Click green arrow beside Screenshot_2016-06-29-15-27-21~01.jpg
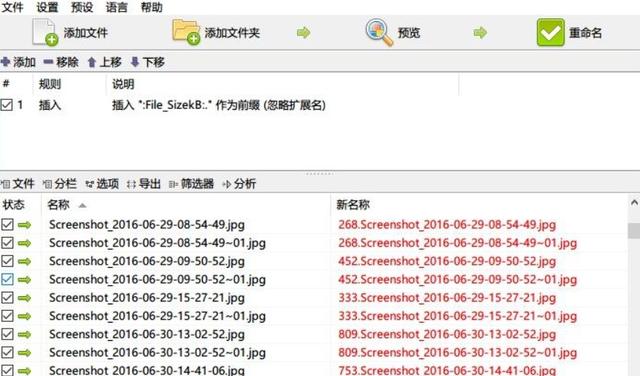The image size is (640, 376). [x=24, y=316]
